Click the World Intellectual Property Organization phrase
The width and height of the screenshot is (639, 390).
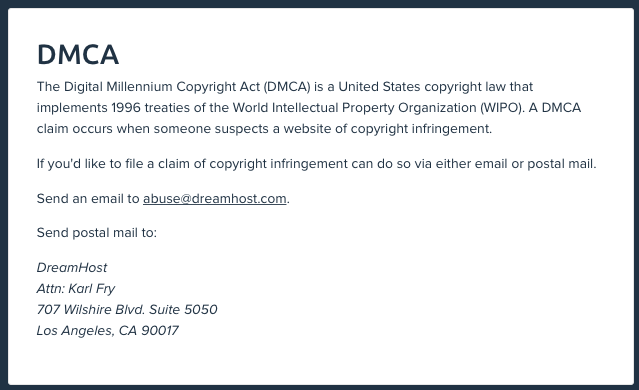[x=355, y=108]
